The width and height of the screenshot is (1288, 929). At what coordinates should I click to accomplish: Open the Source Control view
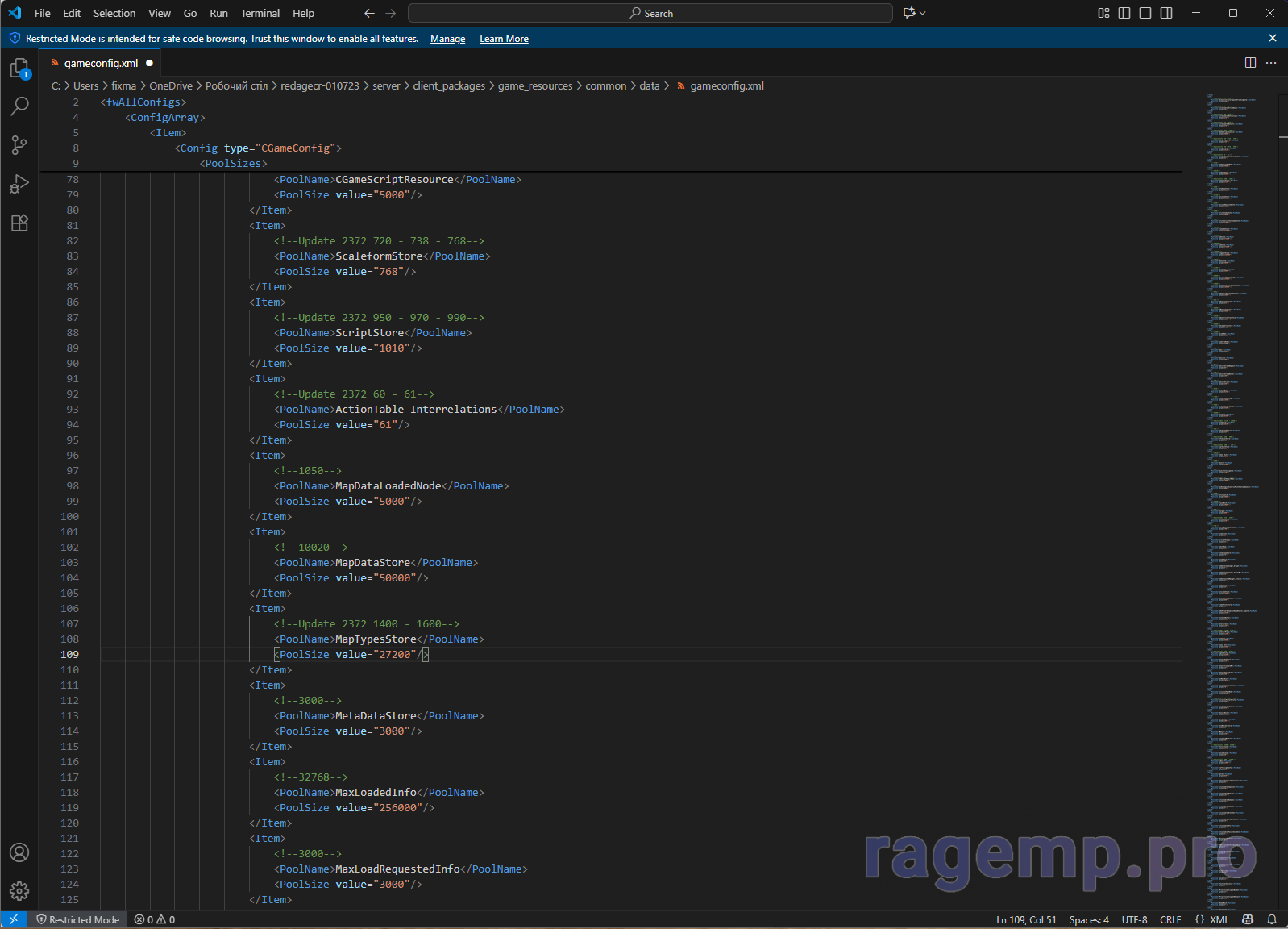[x=19, y=145]
